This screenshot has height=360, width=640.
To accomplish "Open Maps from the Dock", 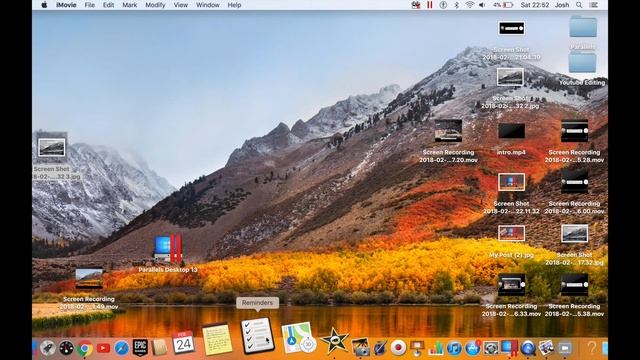I will pos(298,338).
